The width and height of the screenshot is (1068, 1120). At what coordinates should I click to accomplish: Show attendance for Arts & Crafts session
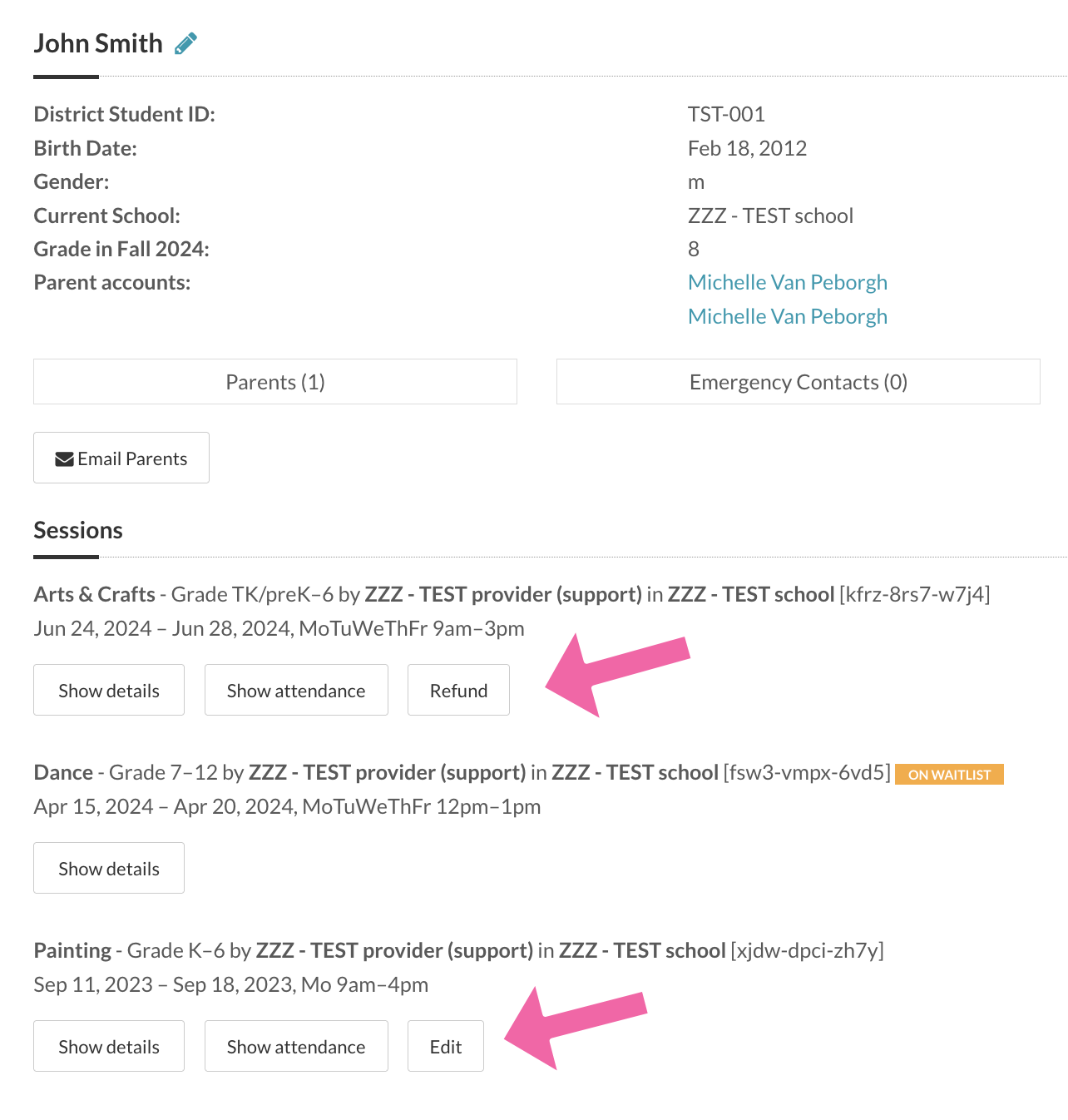click(296, 690)
